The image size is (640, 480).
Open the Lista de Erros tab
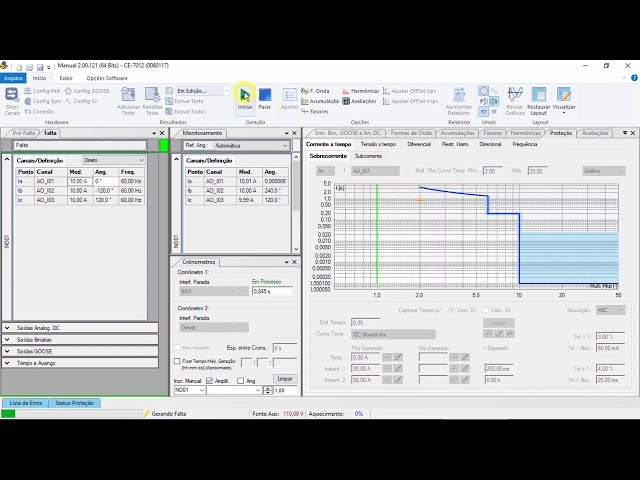click(x=25, y=403)
